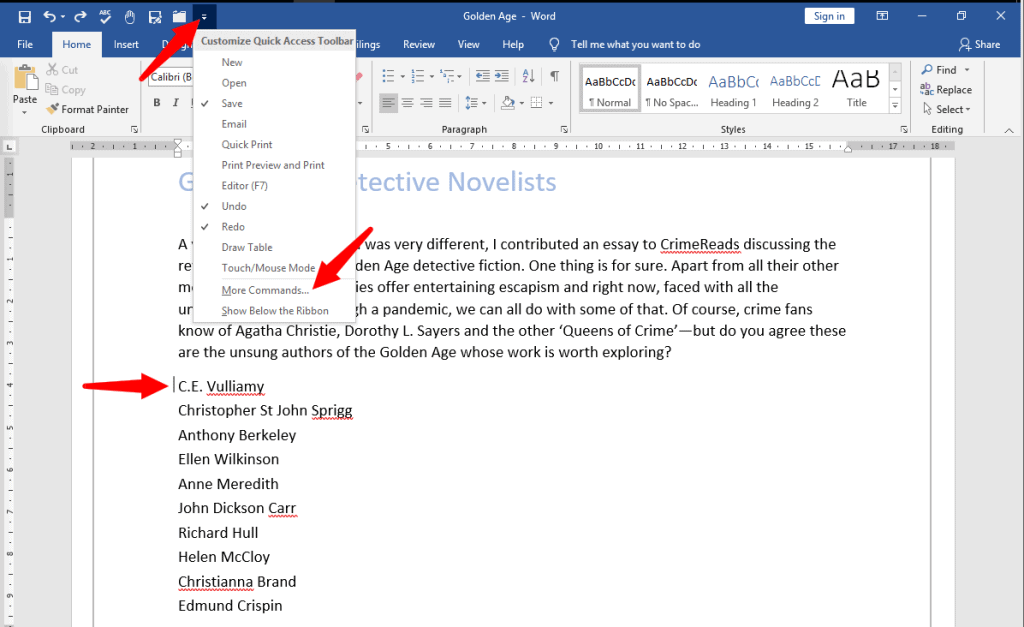The image size is (1024, 627).
Task: Toggle Align Left in the Paragraph group
Action: [389, 103]
